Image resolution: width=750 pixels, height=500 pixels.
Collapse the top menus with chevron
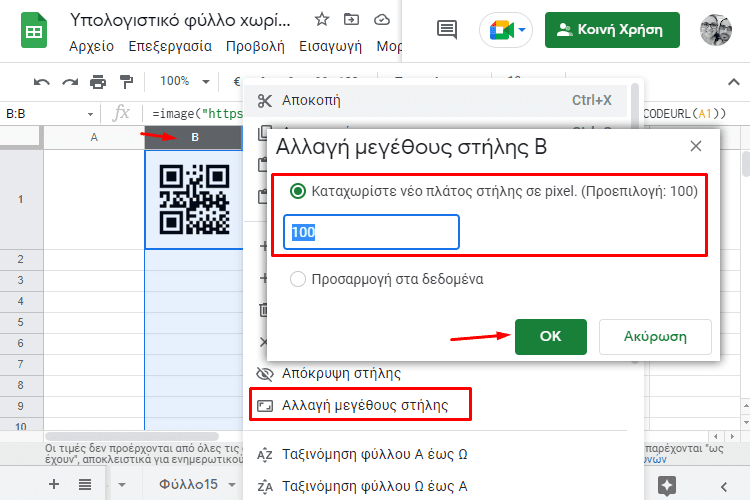click(734, 82)
